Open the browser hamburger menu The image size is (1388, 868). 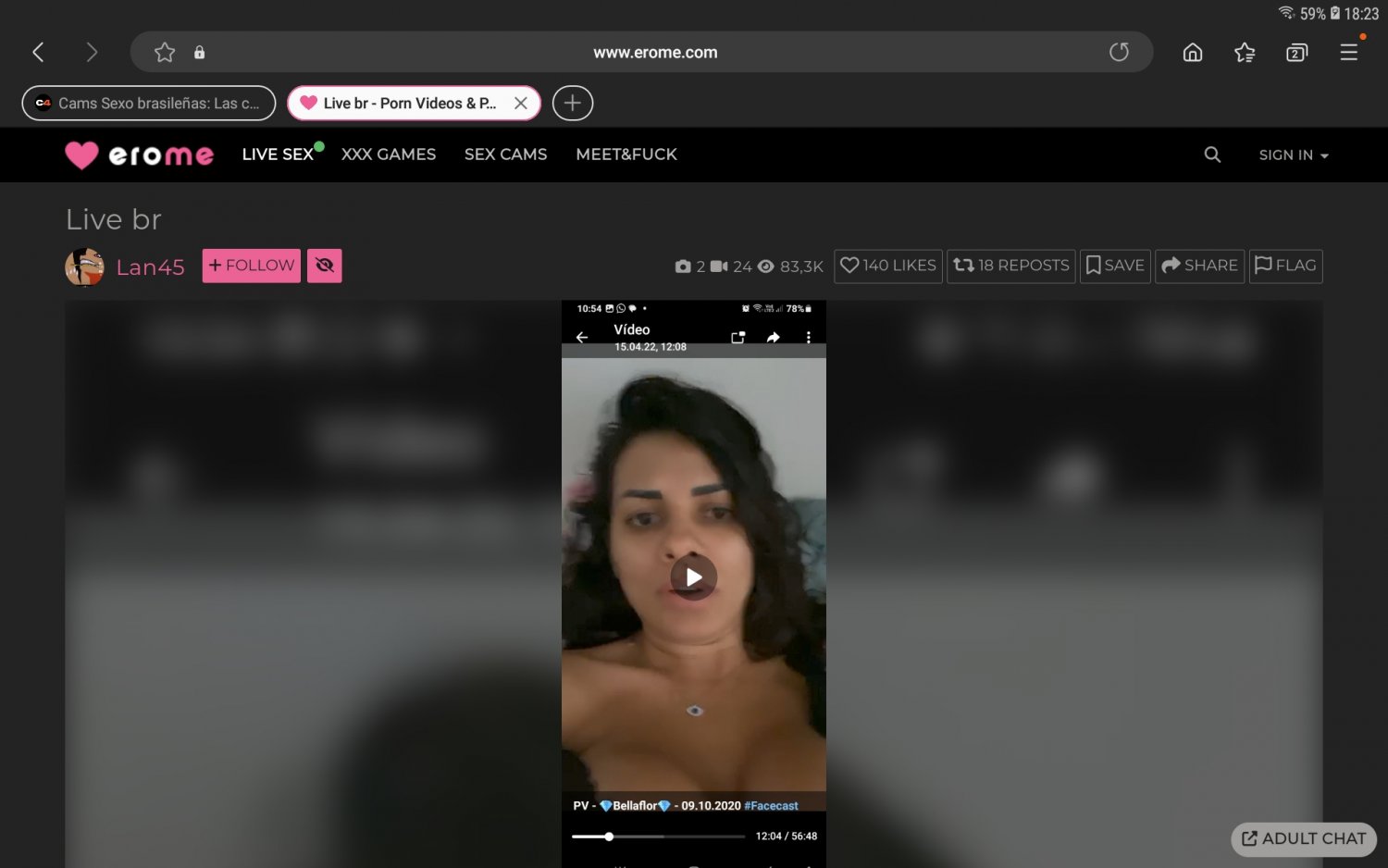(x=1348, y=53)
